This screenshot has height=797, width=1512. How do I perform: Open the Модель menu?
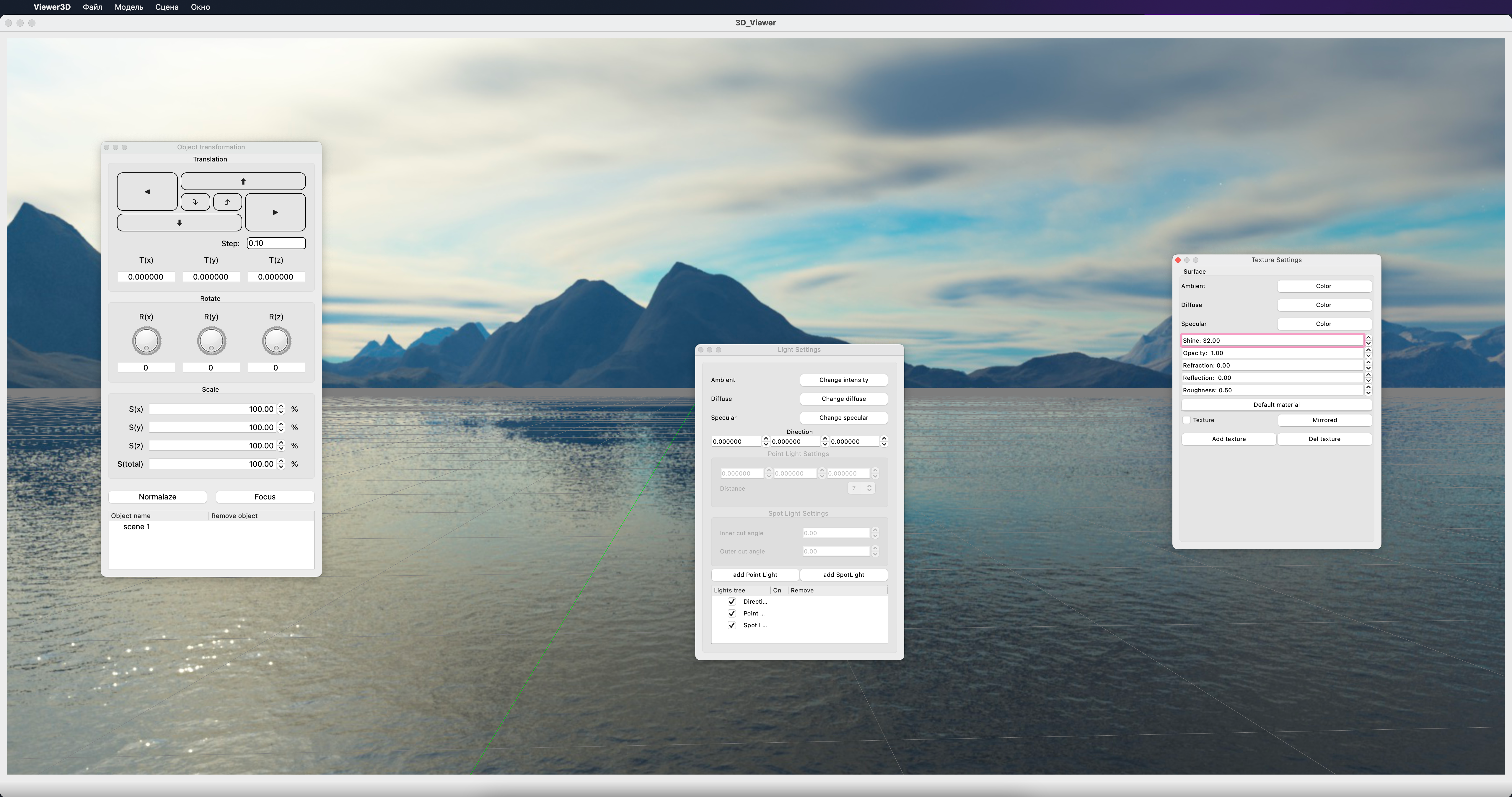(x=128, y=7)
